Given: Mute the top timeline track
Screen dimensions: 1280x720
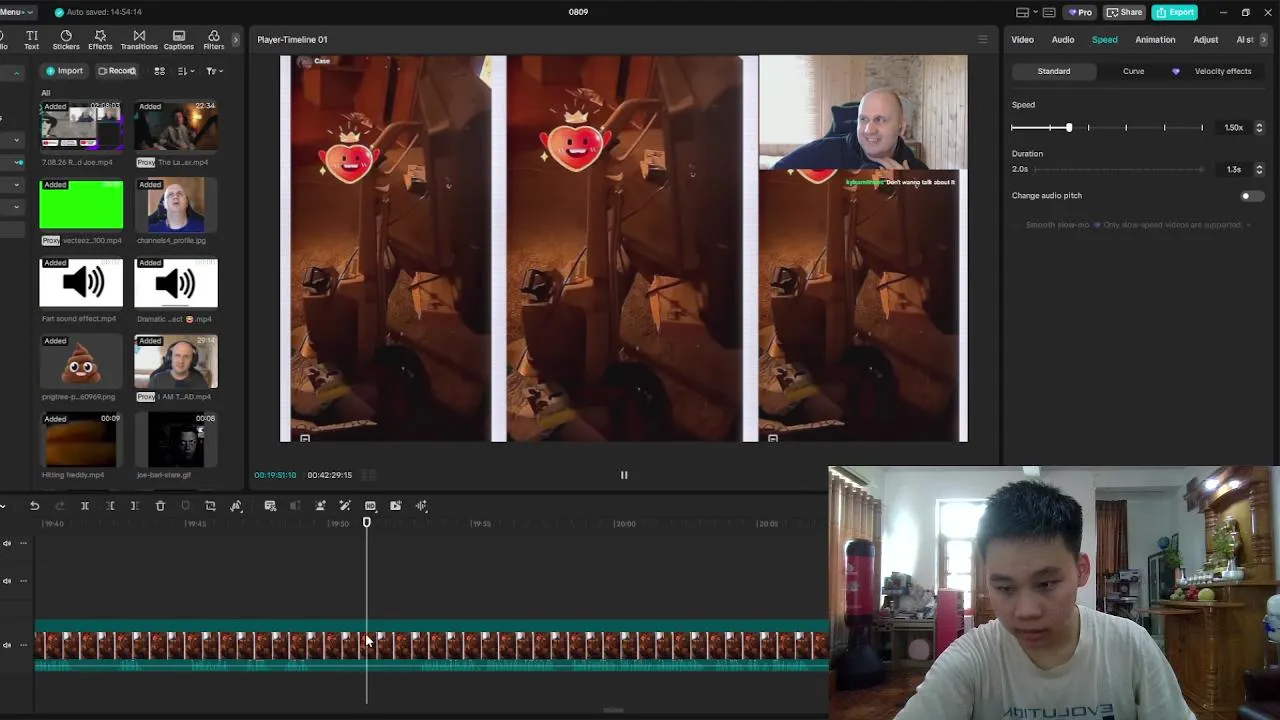Looking at the screenshot, I should pyautogui.click(x=7, y=543).
